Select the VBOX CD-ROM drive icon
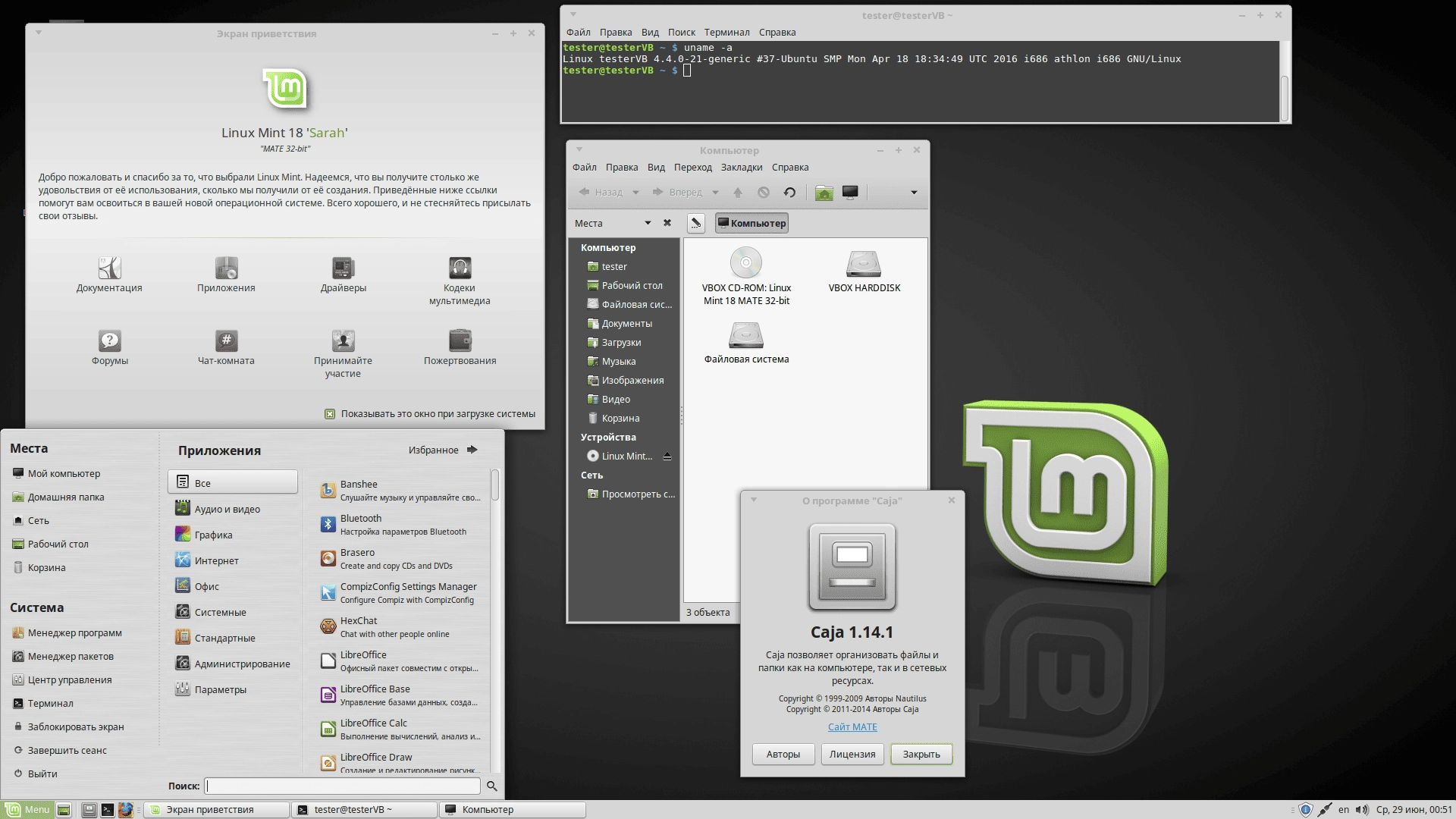 tap(746, 262)
